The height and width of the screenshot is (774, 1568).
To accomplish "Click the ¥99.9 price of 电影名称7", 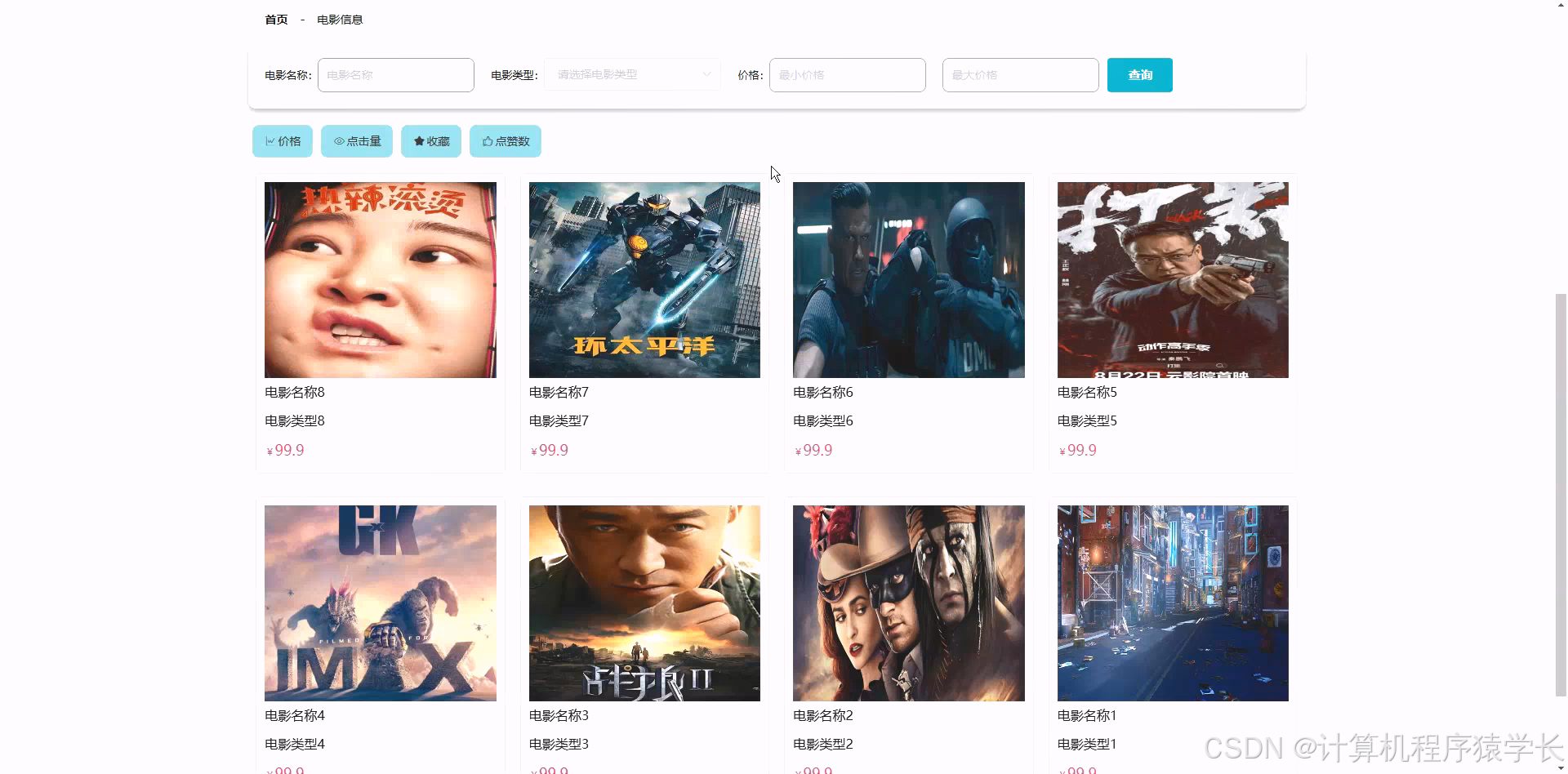I will click(550, 451).
